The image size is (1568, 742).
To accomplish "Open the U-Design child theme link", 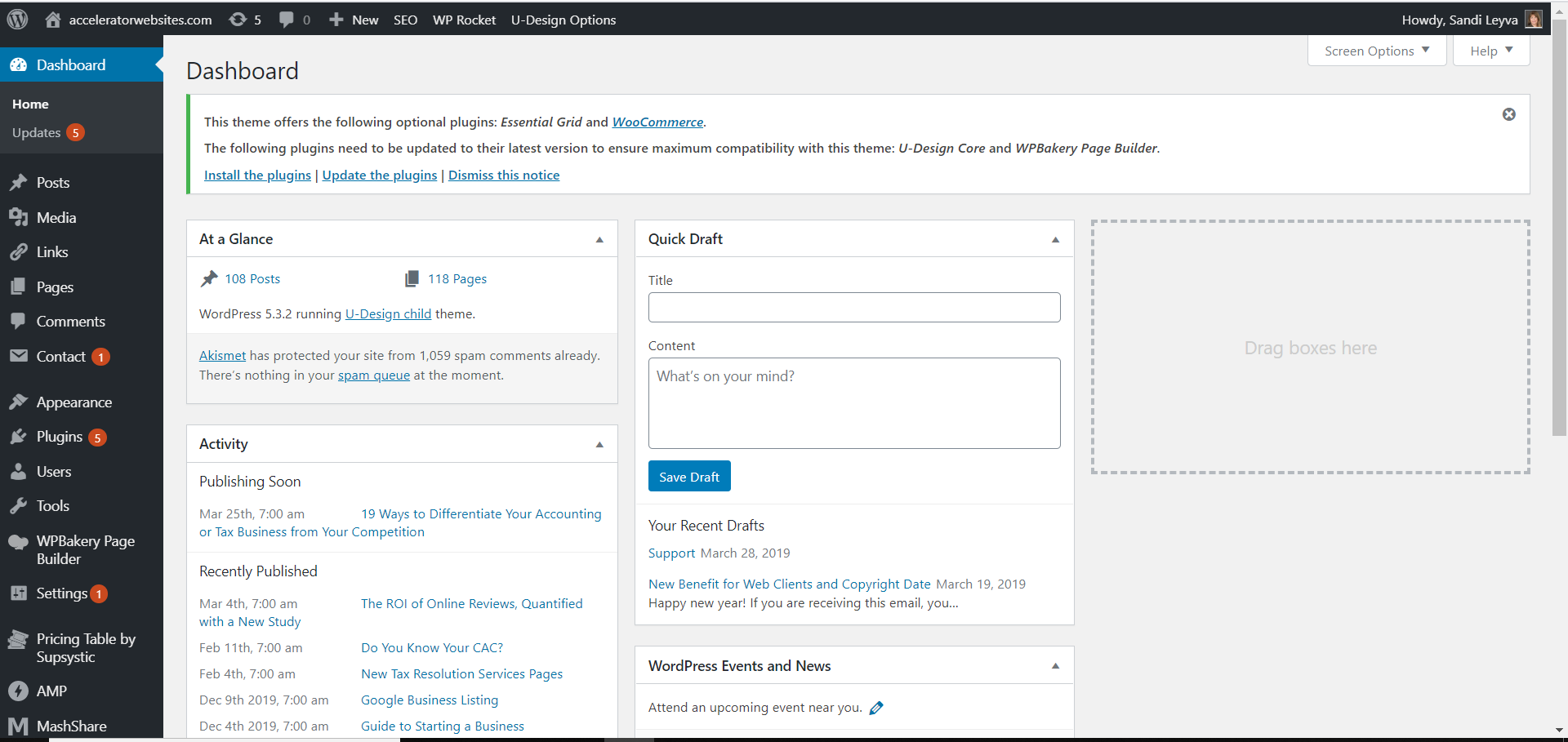I will coord(388,313).
